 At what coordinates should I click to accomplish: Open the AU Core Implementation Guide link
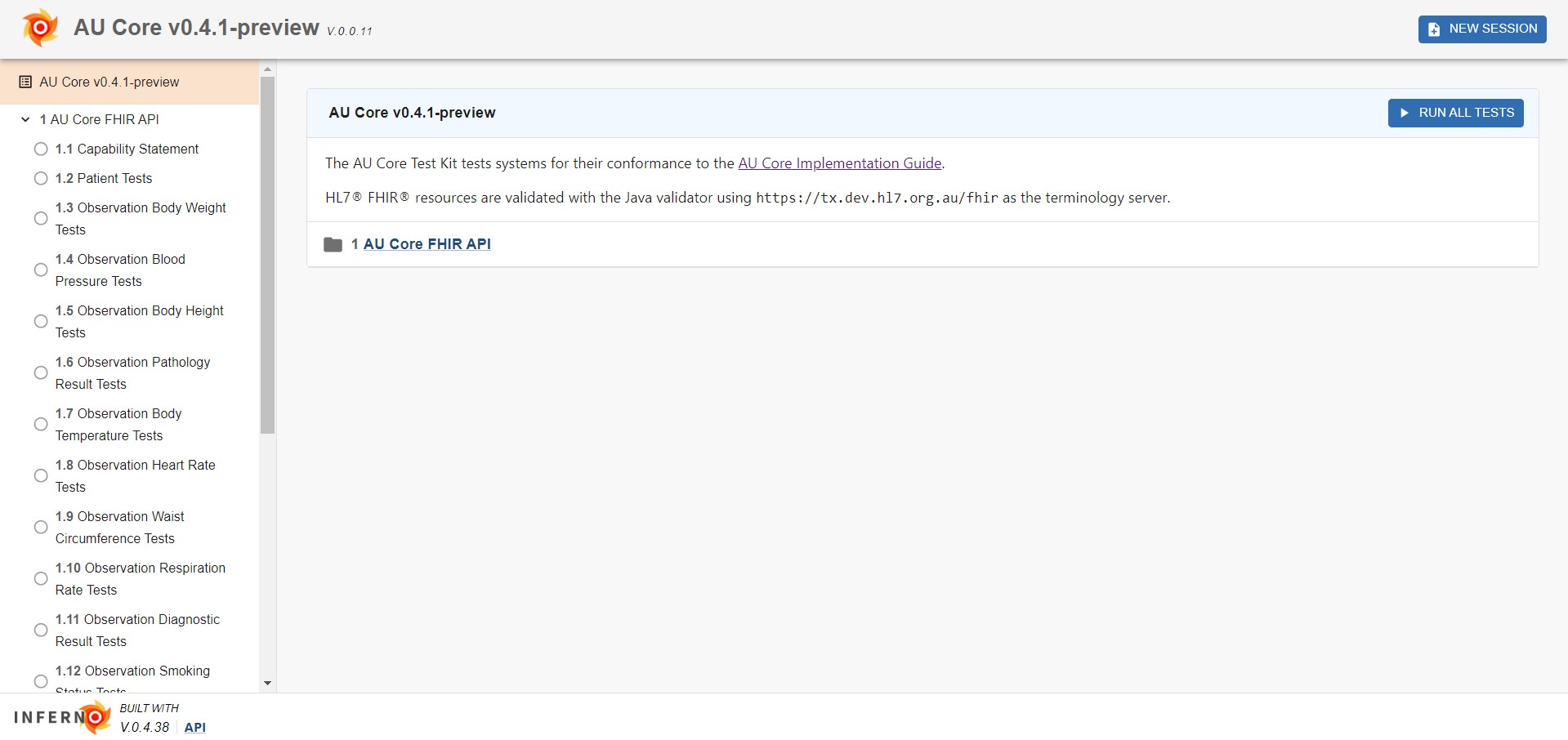(839, 163)
